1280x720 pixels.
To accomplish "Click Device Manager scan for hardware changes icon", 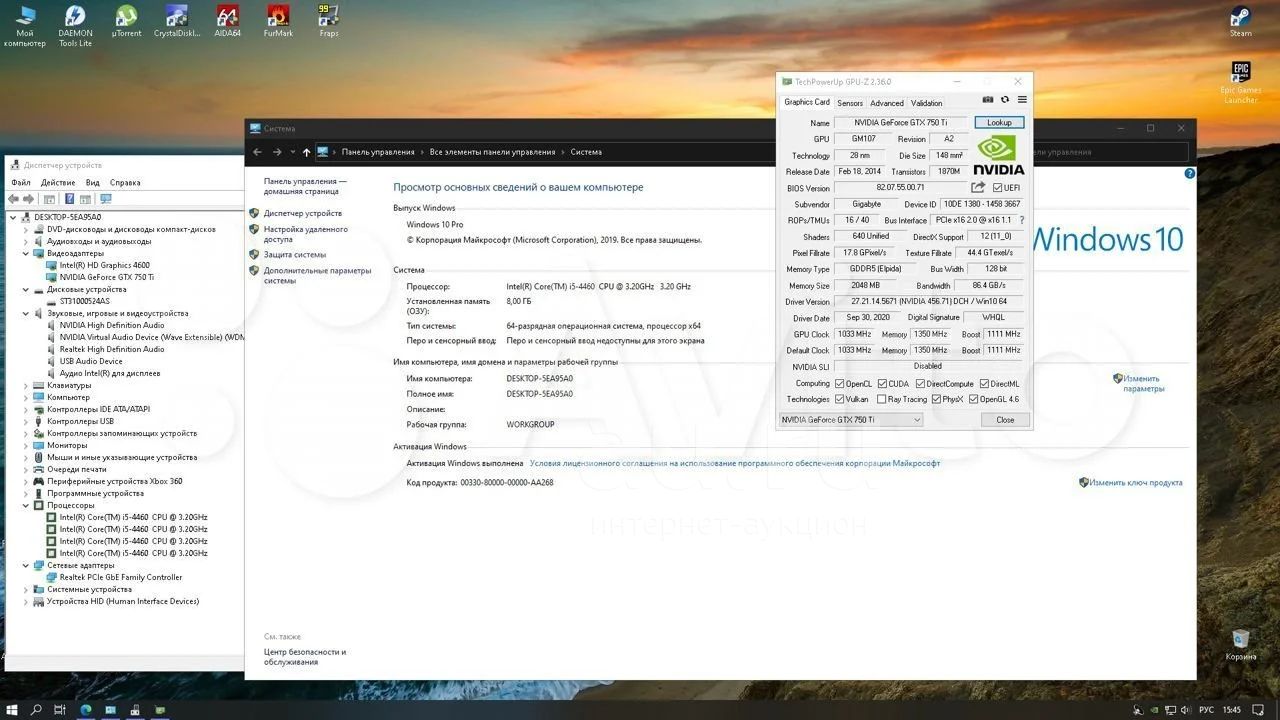I will pos(105,199).
